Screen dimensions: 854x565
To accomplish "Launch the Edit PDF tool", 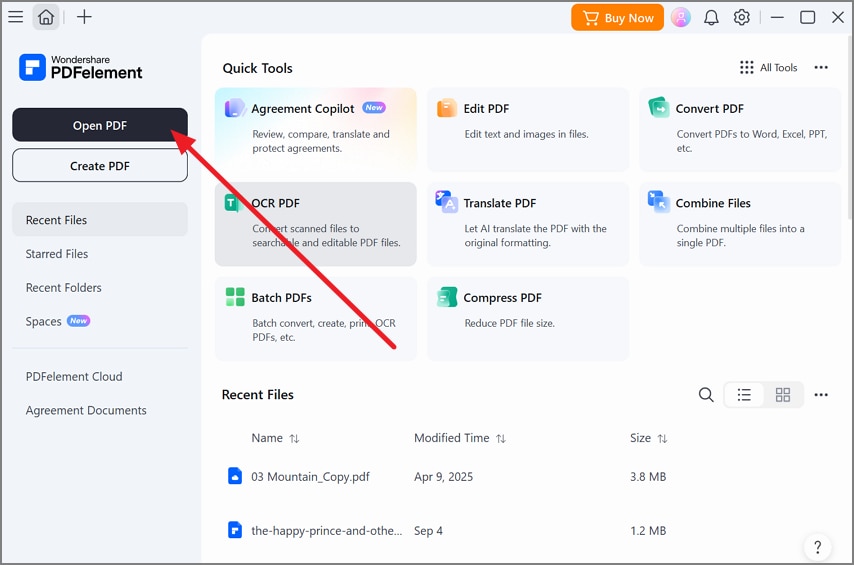I will click(x=528, y=130).
